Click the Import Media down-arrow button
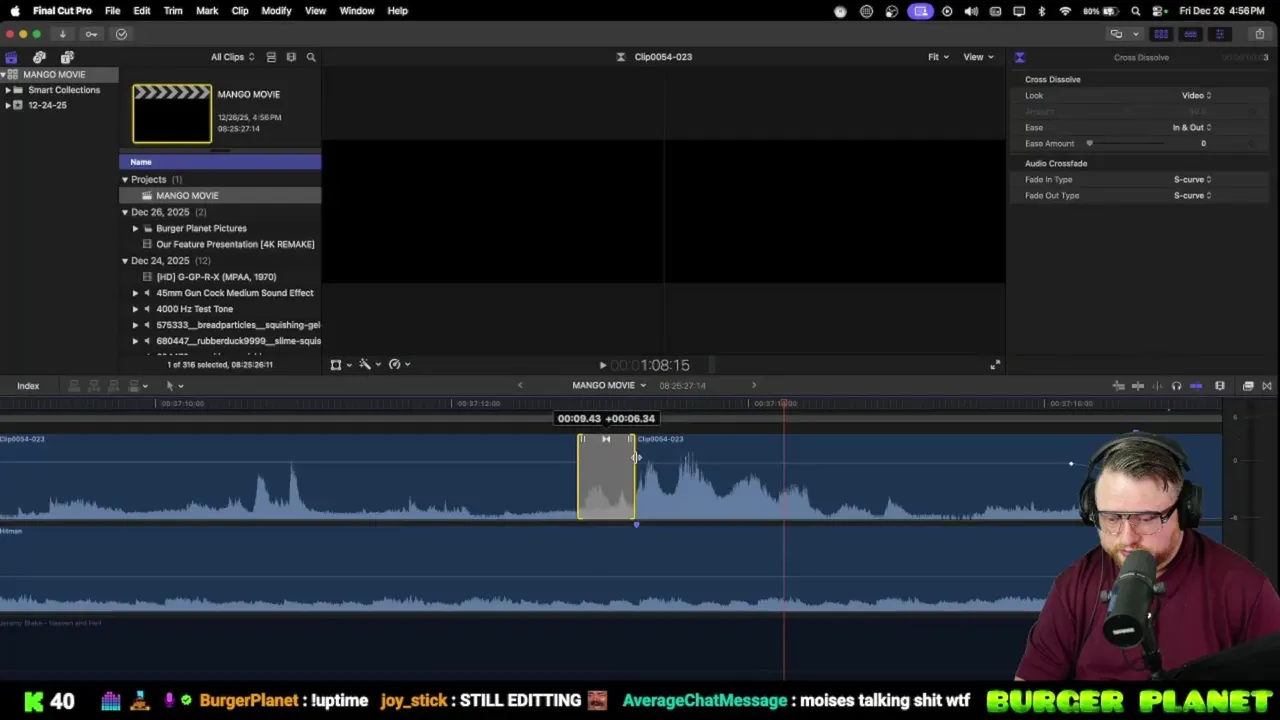Screen dimensions: 1280x720 62,34
